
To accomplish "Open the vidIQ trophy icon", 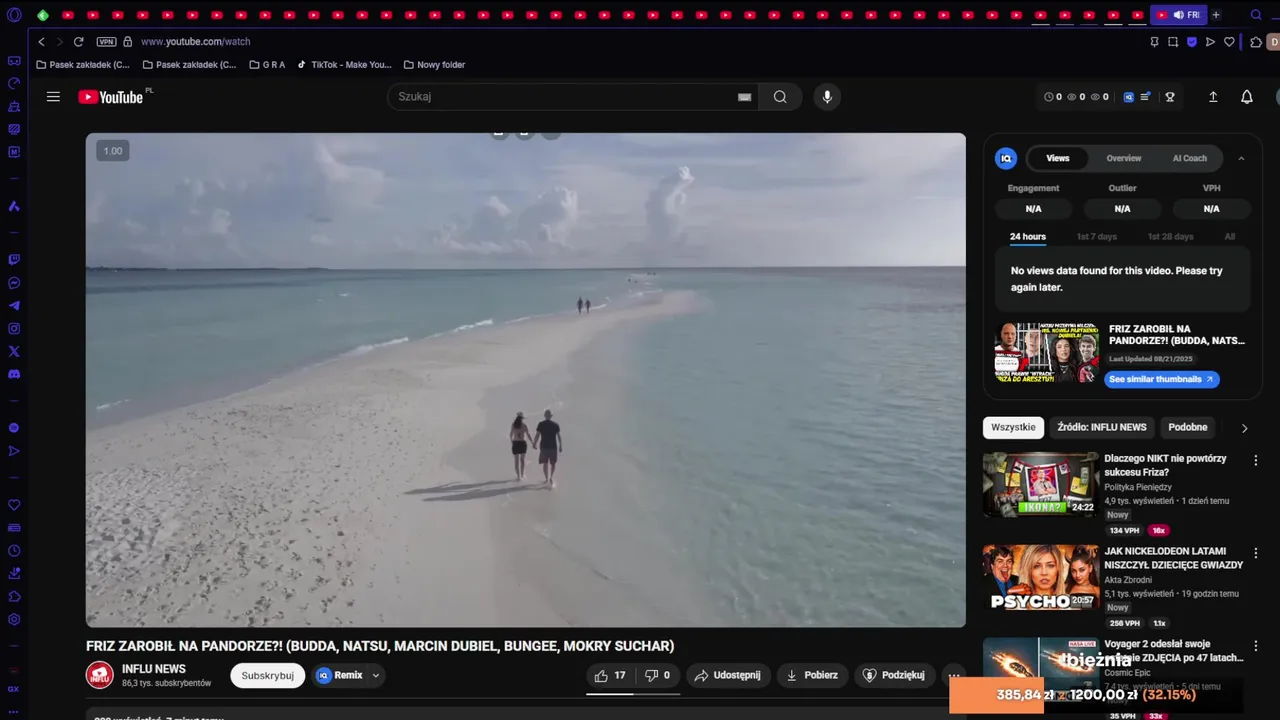I will (1169, 97).
